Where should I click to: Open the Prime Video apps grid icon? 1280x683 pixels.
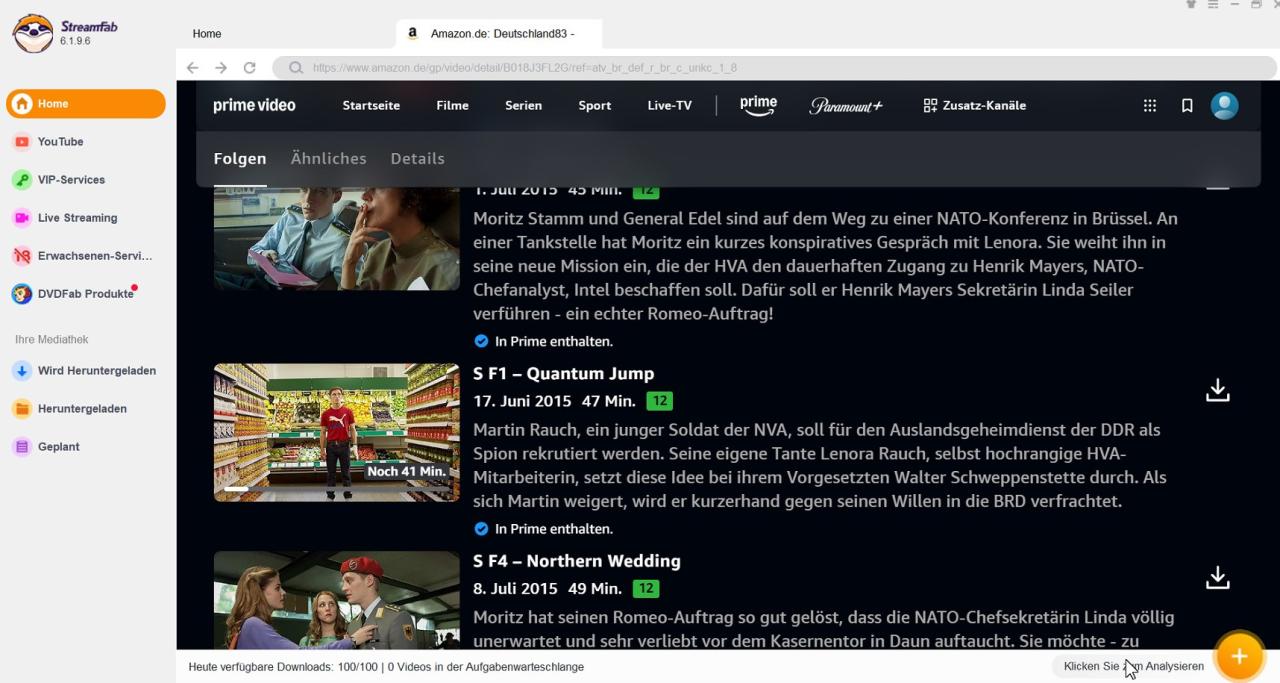point(1150,106)
